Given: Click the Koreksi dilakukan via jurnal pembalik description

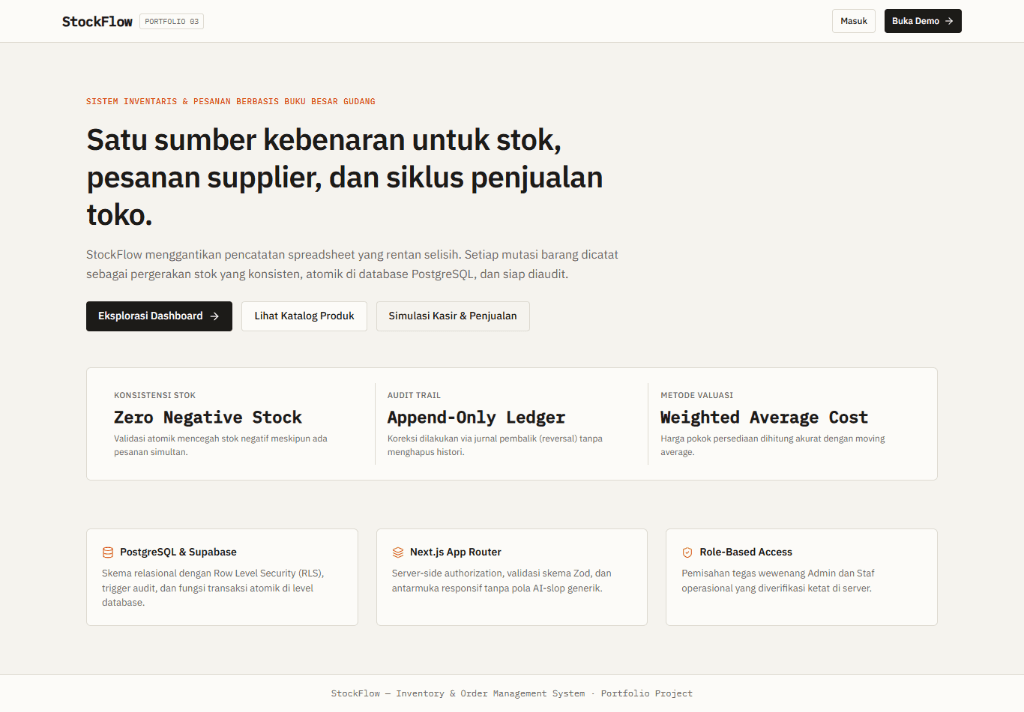Looking at the screenshot, I should coord(495,445).
